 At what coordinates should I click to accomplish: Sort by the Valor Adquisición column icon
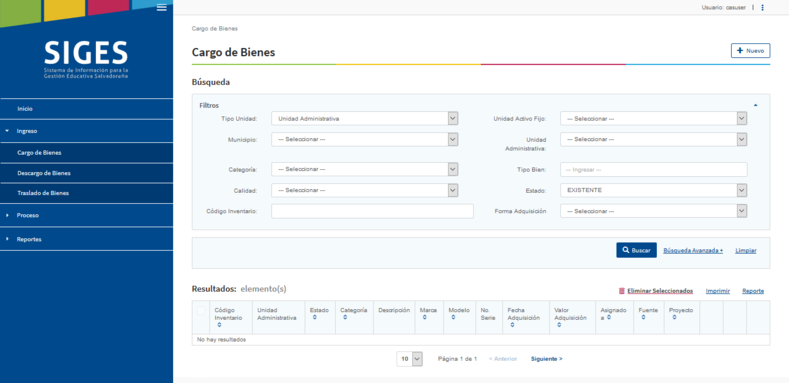[559, 325]
